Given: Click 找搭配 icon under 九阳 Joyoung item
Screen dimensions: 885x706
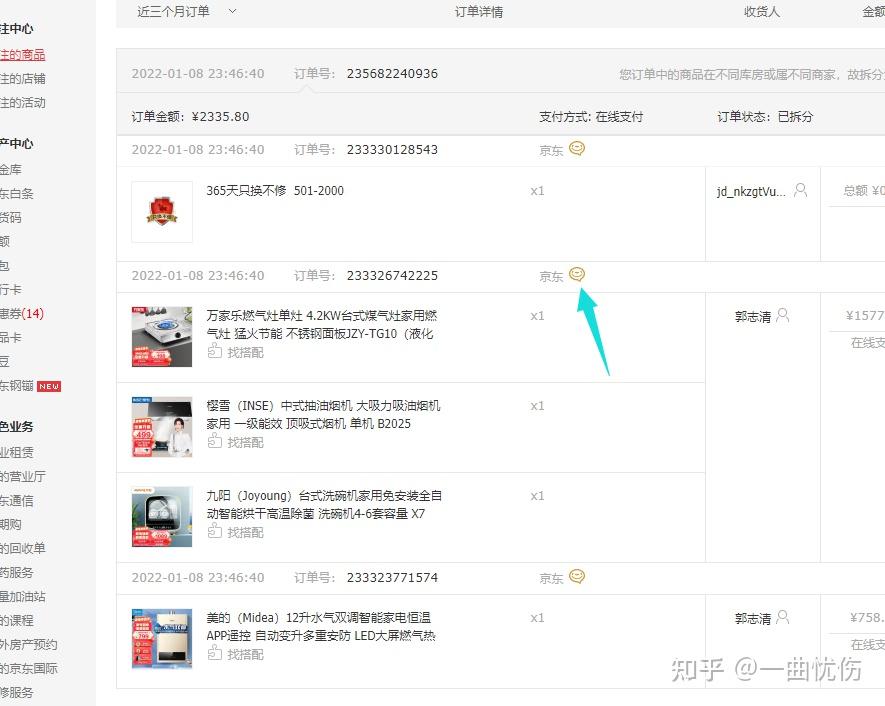Looking at the screenshot, I should [214, 531].
